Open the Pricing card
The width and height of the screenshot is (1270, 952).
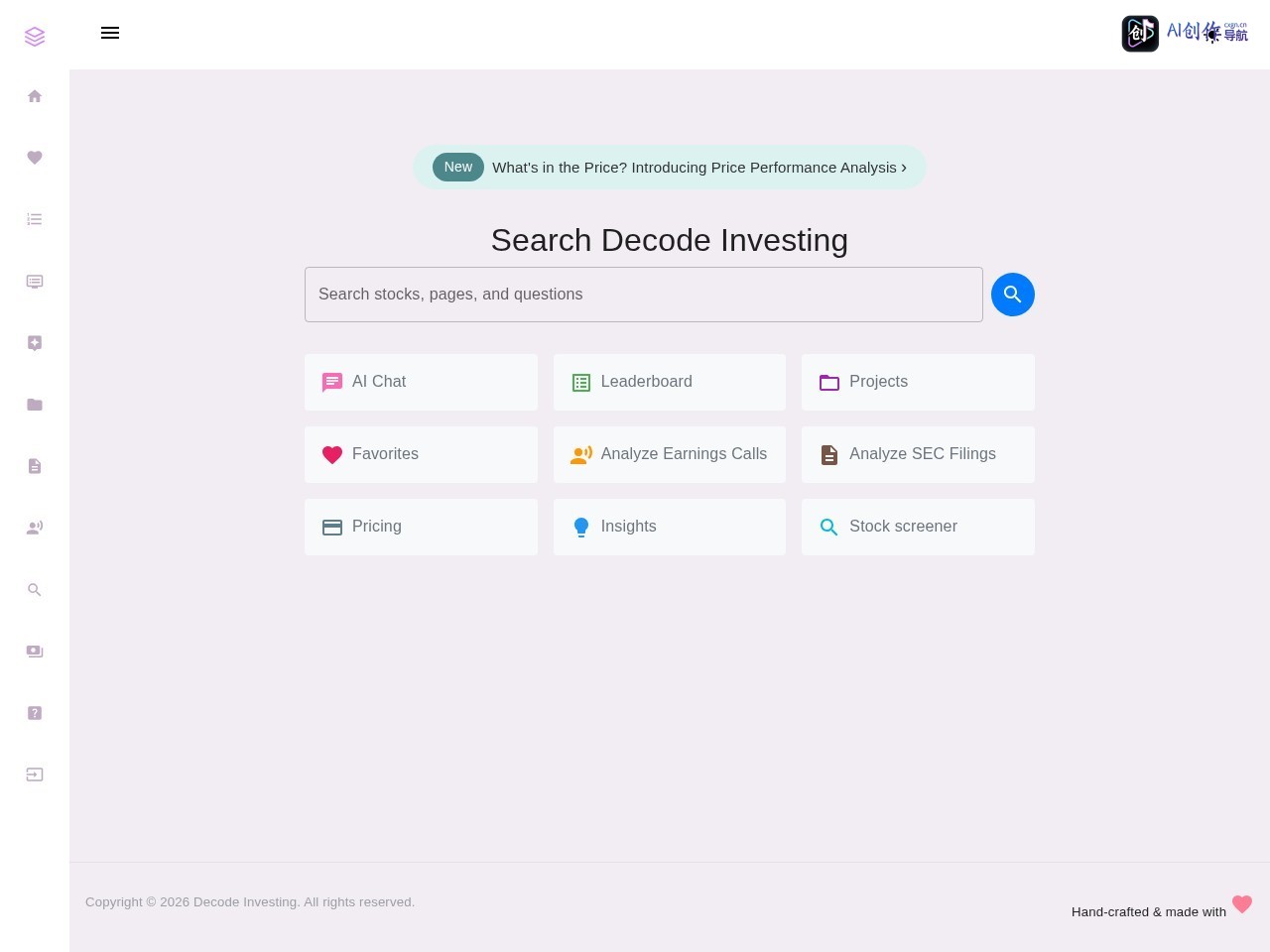click(x=421, y=527)
